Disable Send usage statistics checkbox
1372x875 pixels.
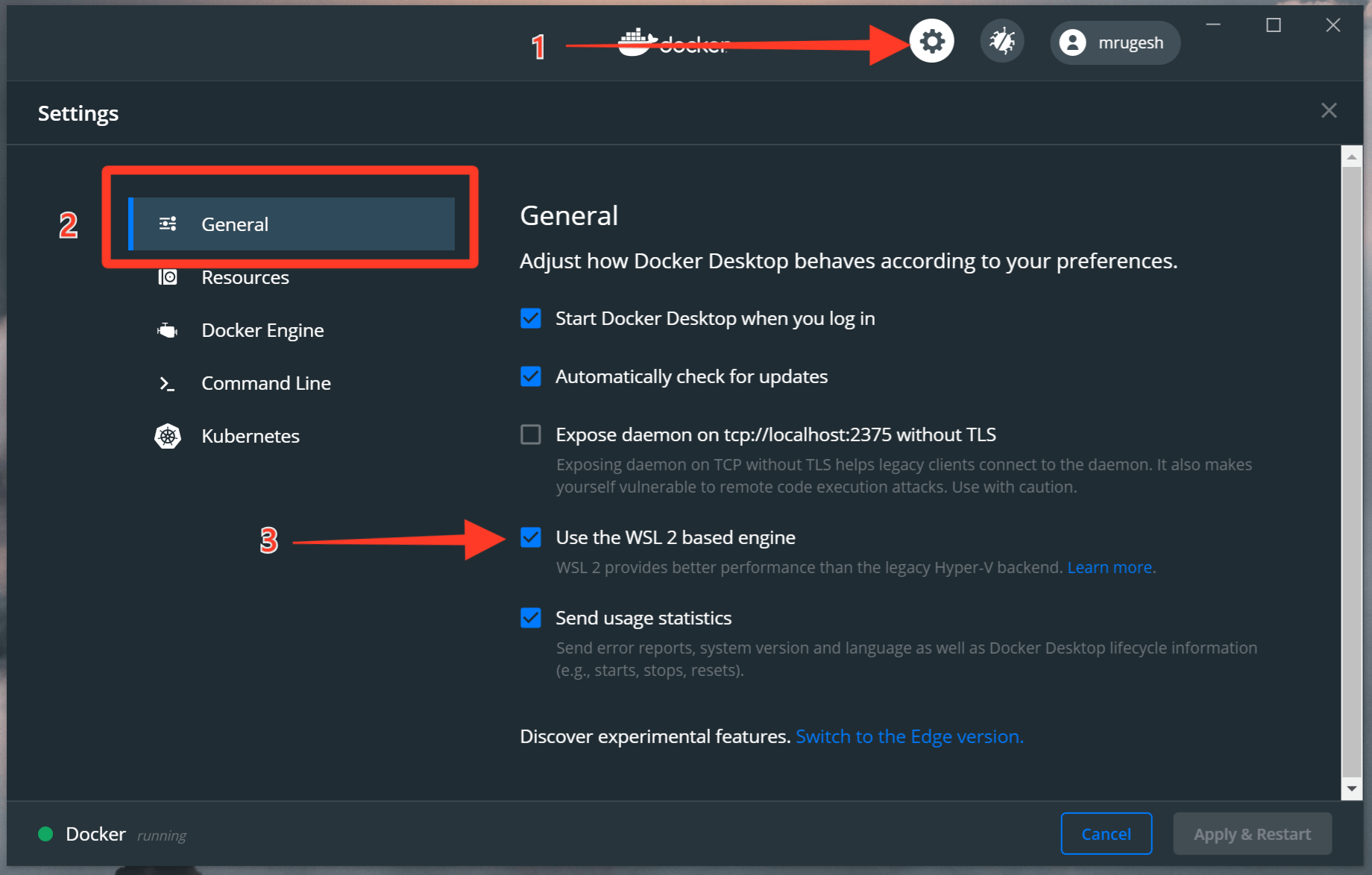[x=531, y=618]
